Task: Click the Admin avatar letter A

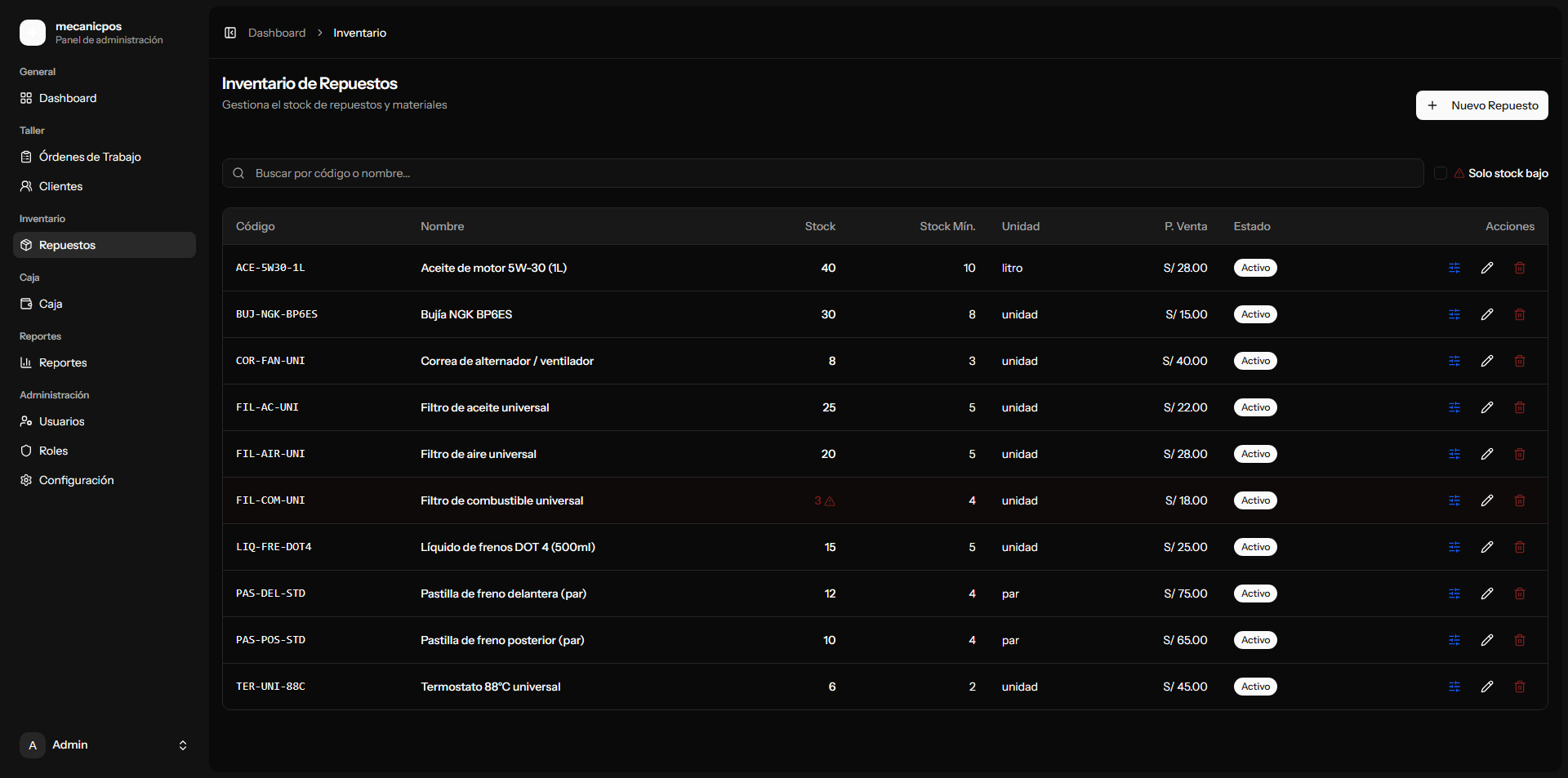Action: [33, 745]
